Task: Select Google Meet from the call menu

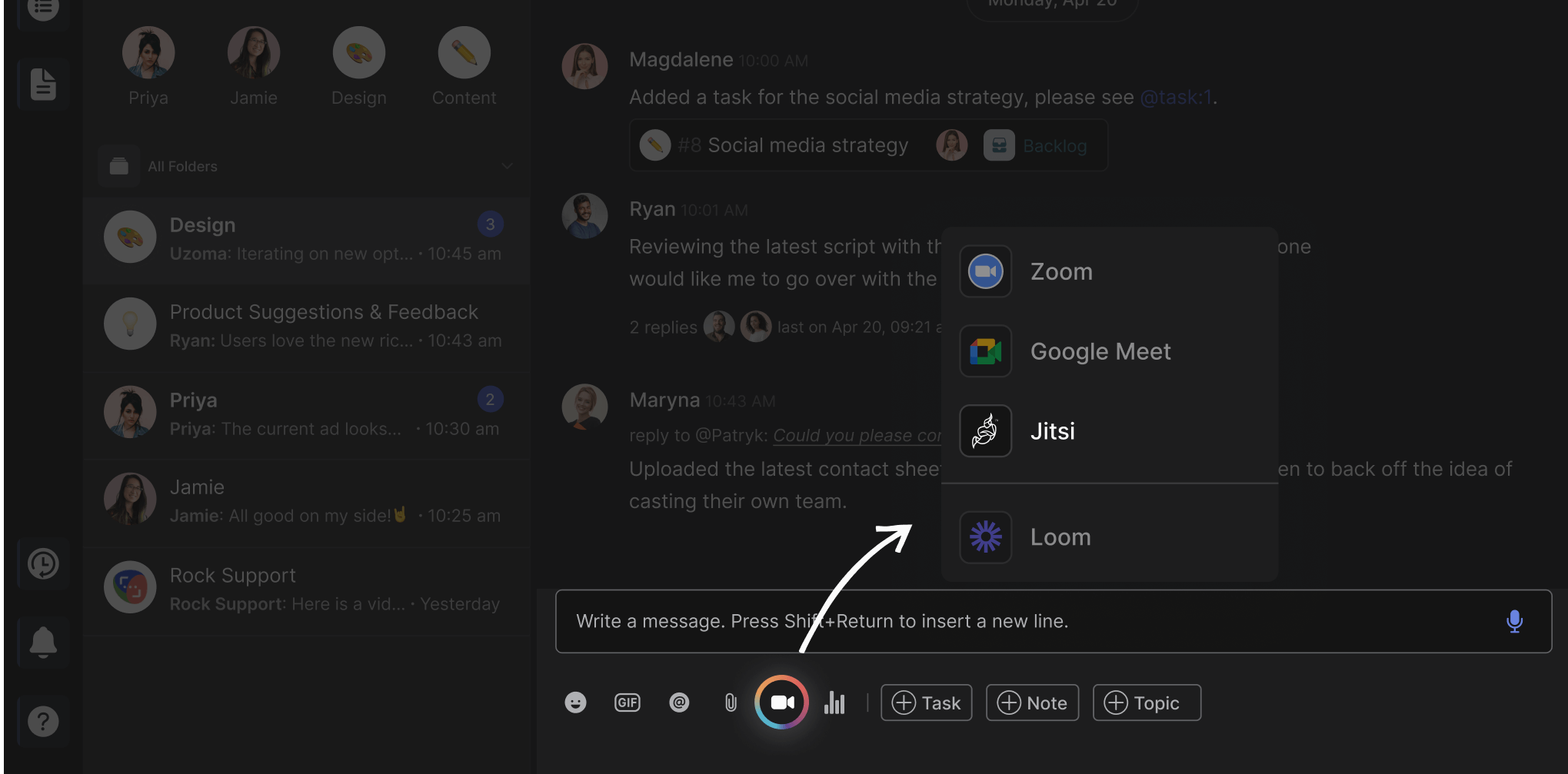Action: [x=1100, y=351]
